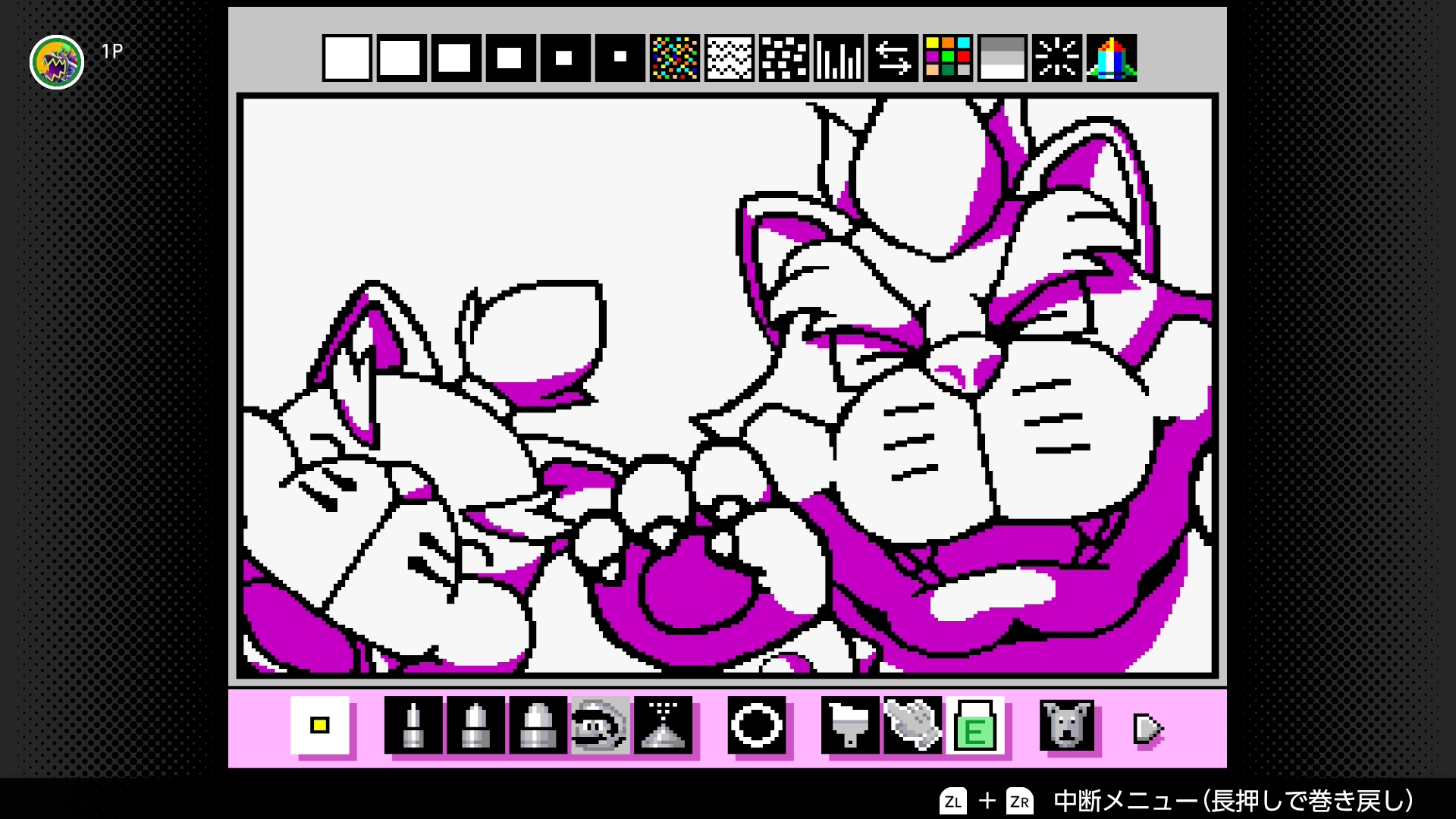Choose the vertical bars wipe effect

click(x=839, y=58)
